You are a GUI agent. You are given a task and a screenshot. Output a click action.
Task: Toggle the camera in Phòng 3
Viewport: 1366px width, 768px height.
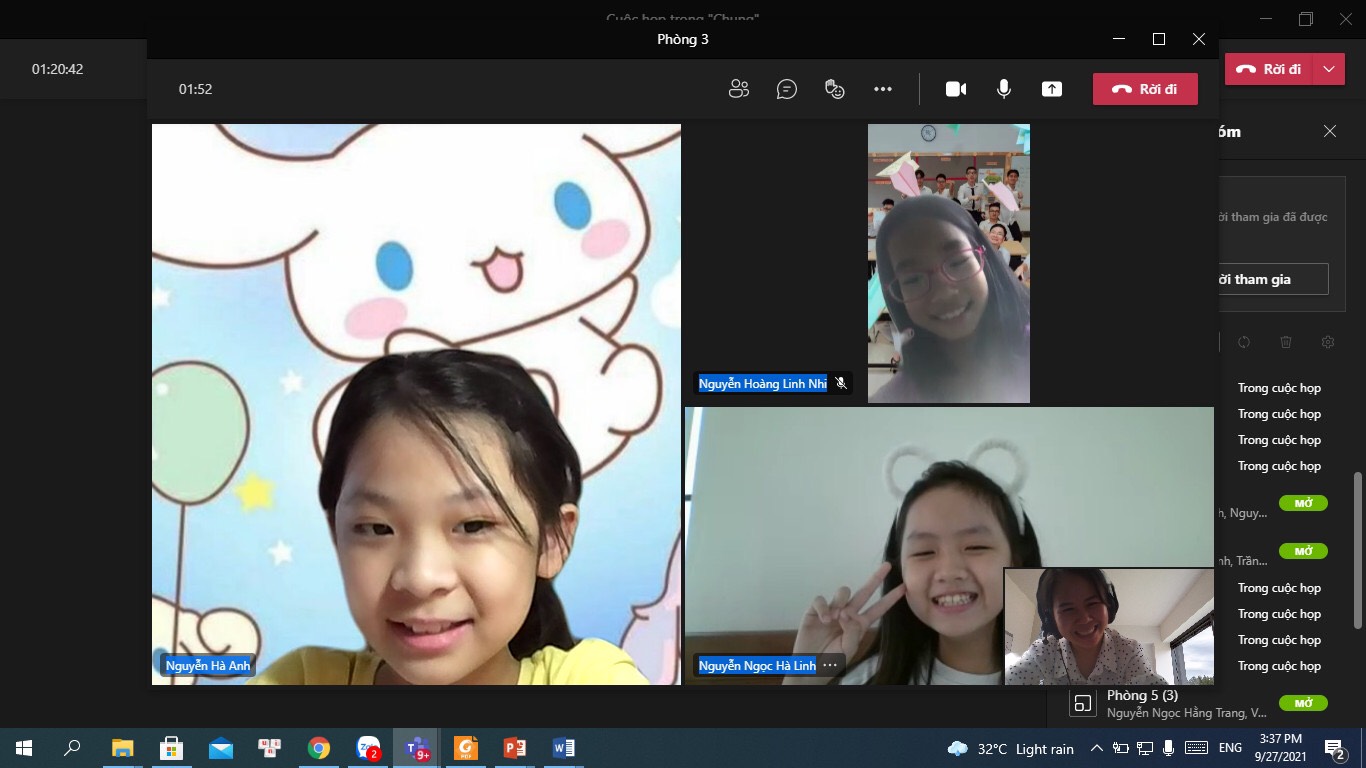pos(956,89)
